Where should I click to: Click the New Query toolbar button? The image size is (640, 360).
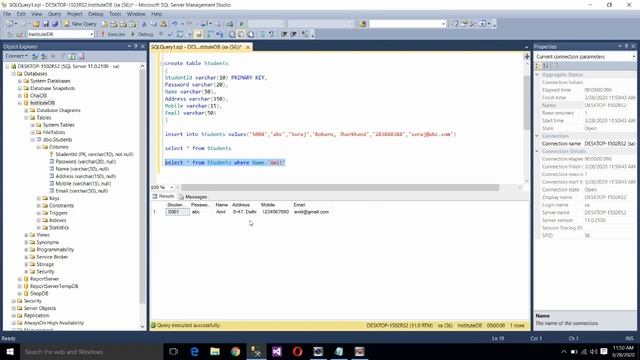tap(80, 24)
